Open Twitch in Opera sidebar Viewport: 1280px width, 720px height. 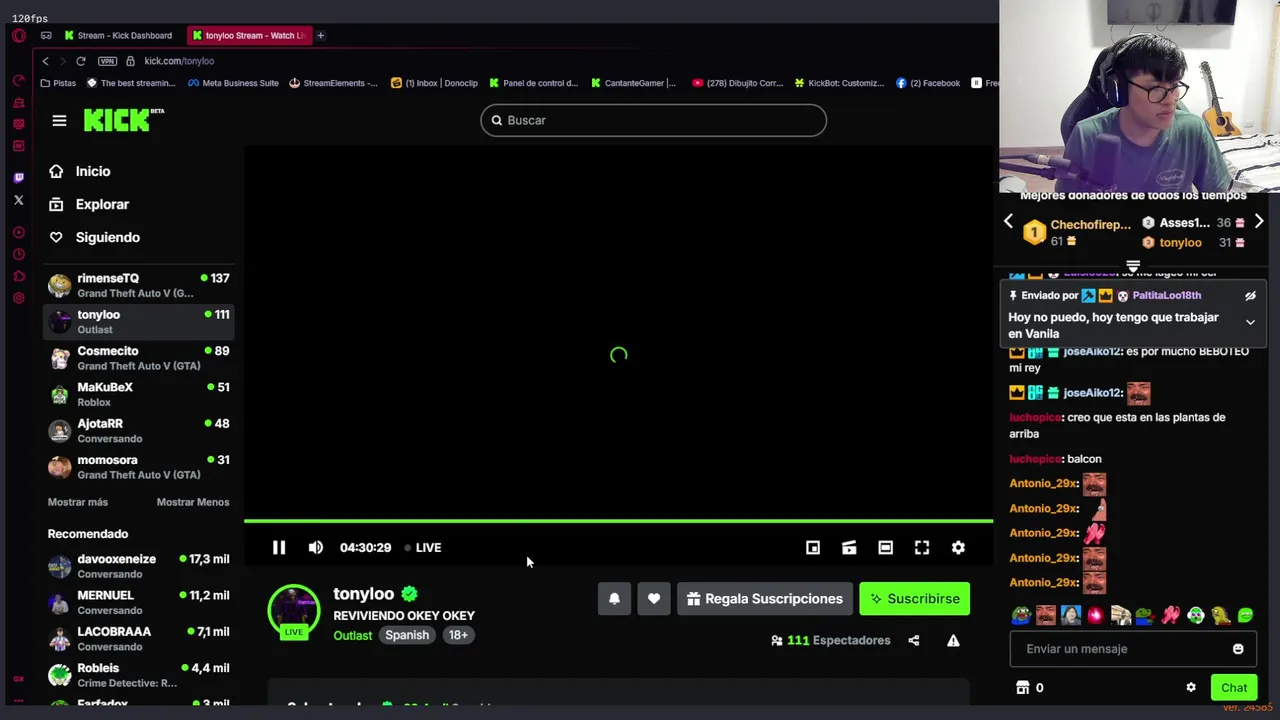18,177
